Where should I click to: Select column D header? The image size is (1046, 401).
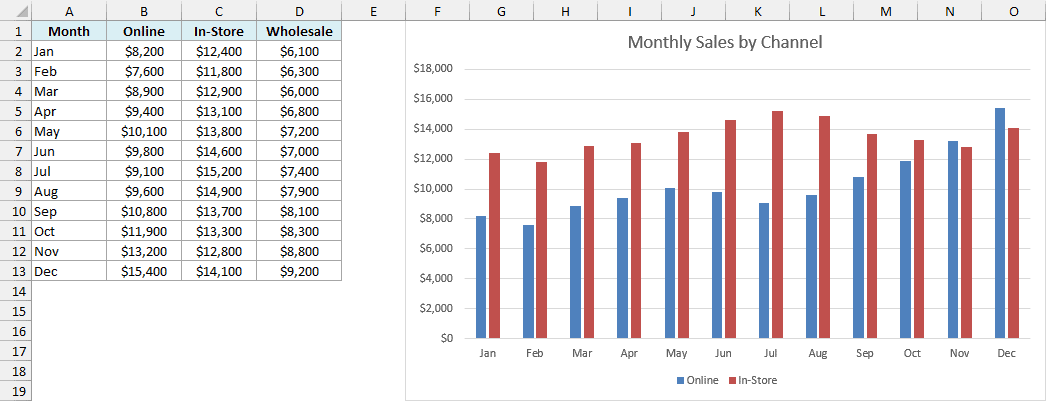click(x=300, y=11)
